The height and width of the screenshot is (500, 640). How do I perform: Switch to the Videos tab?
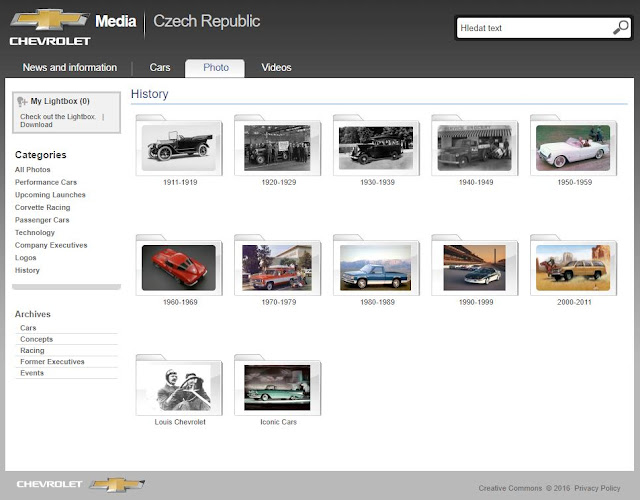(276, 67)
